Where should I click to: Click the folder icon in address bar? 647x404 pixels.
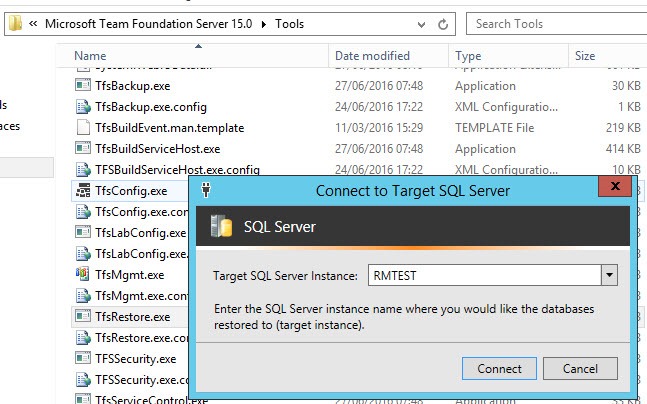pyautogui.click(x=15, y=24)
